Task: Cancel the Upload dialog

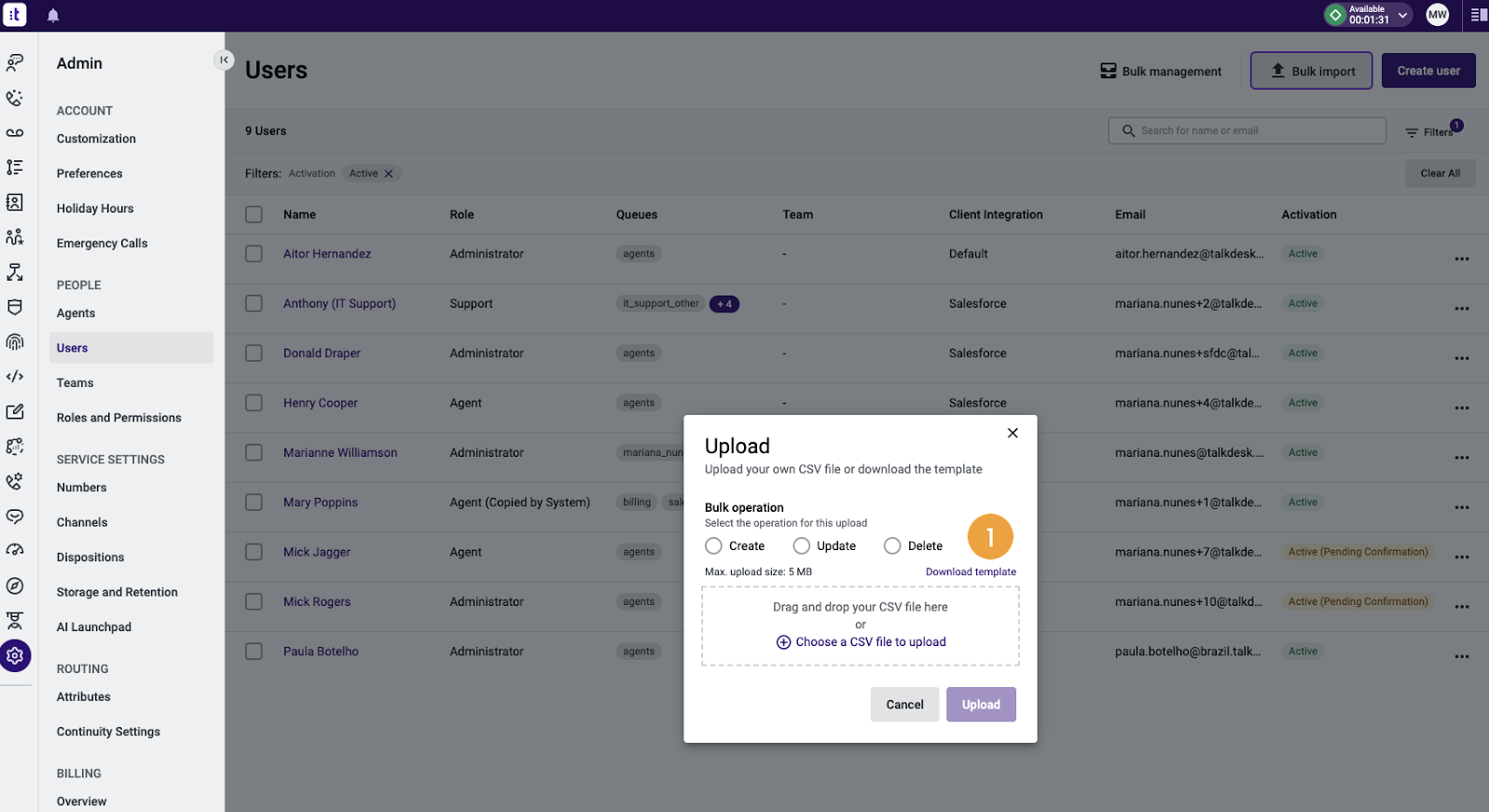Action: click(x=904, y=705)
